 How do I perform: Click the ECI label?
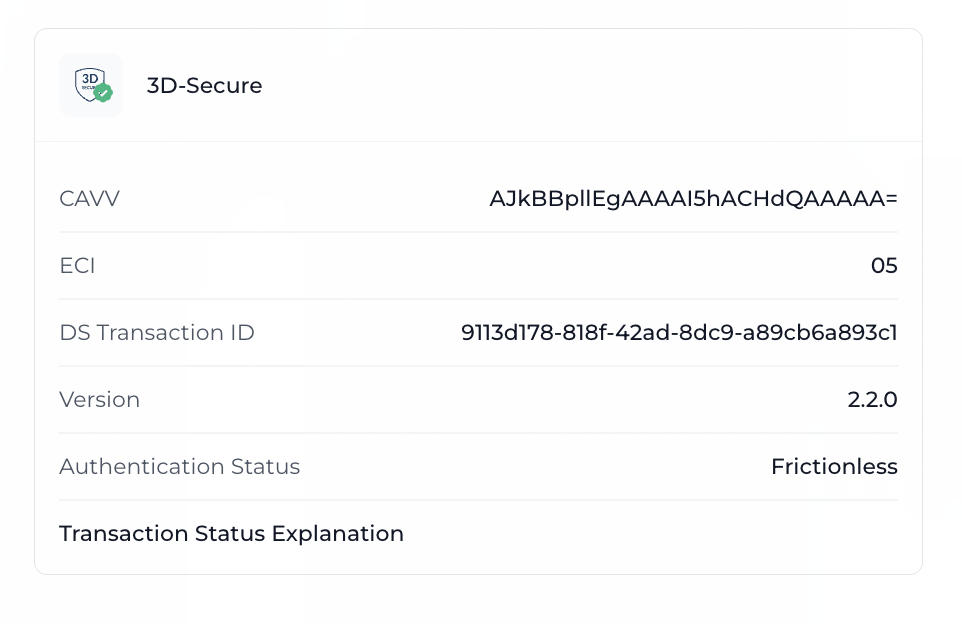(x=77, y=265)
